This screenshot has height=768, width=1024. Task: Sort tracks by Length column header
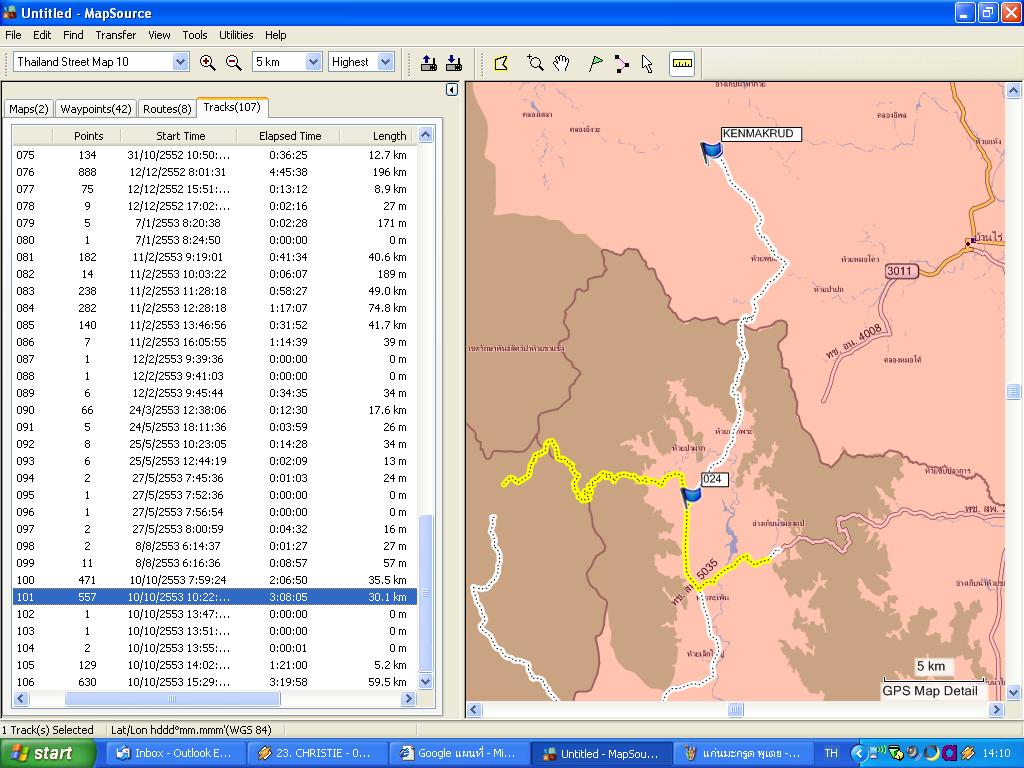[x=389, y=136]
